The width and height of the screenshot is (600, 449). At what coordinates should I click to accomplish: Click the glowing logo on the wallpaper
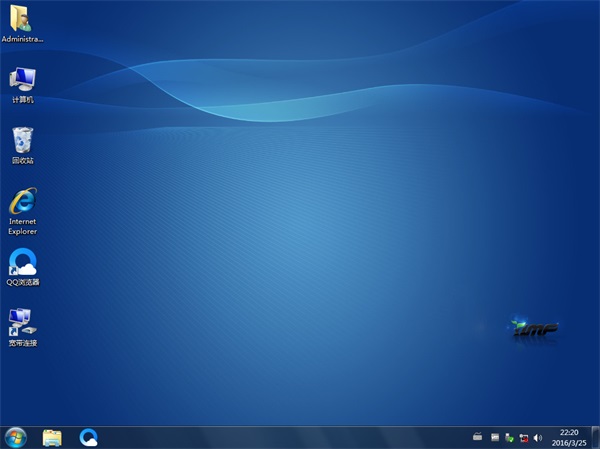pyautogui.click(x=534, y=327)
